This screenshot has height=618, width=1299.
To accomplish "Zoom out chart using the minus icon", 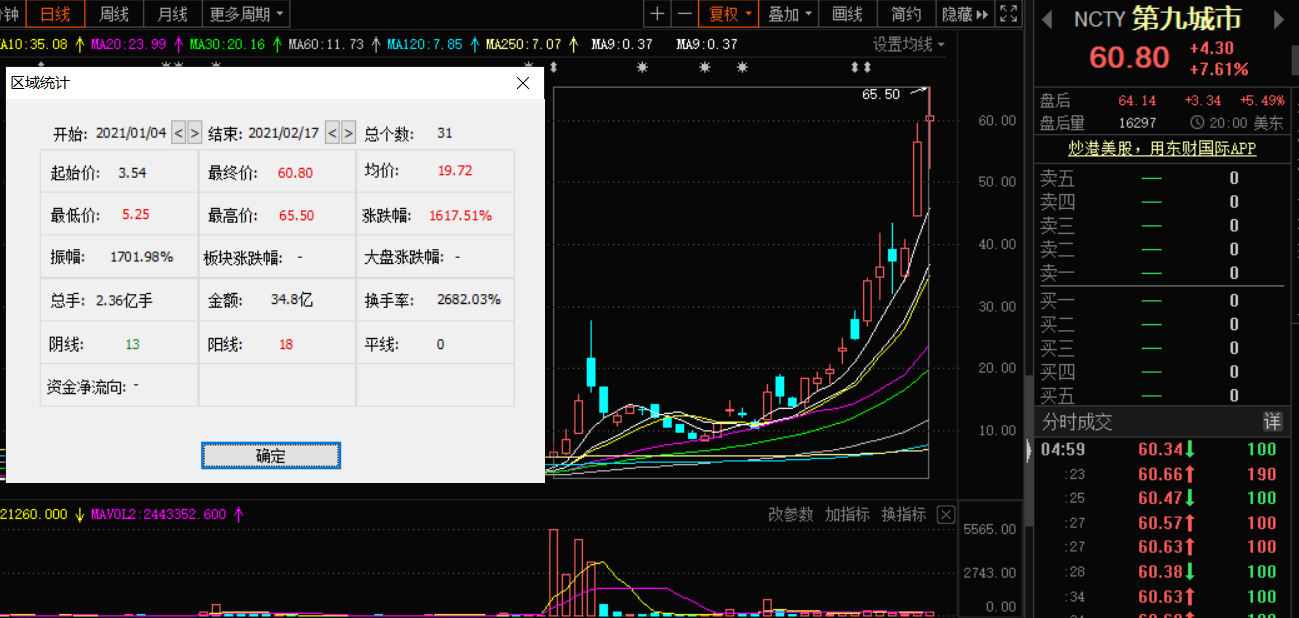I will (685, 14).
